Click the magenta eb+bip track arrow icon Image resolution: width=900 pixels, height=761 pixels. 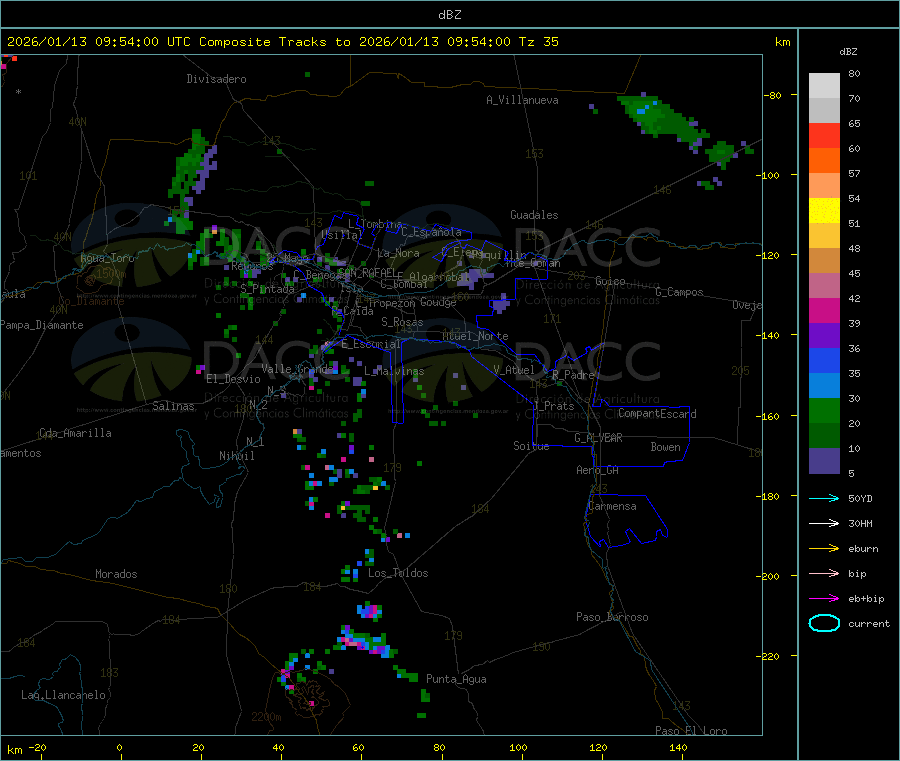[x=824, y=598]
